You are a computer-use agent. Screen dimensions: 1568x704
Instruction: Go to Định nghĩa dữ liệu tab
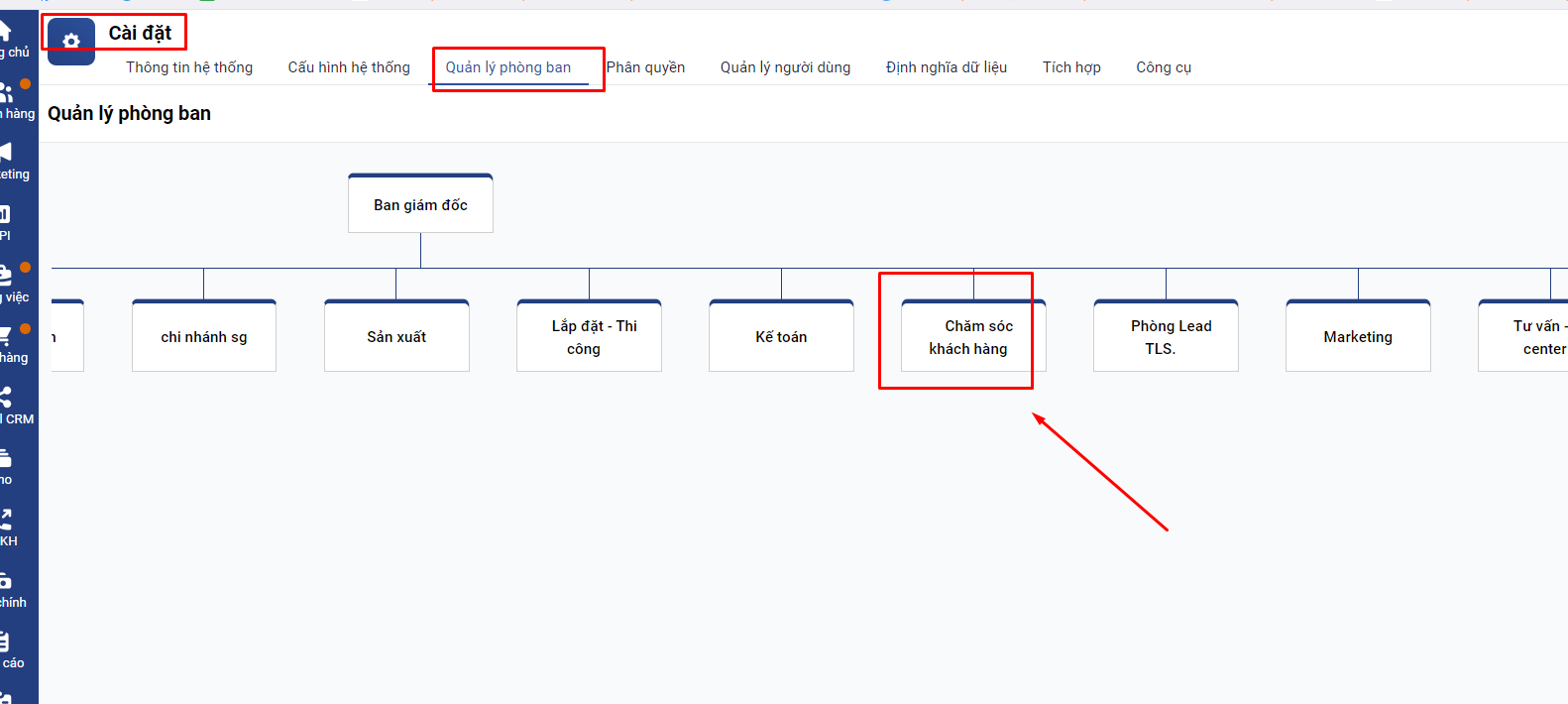(x=946, y=67)
